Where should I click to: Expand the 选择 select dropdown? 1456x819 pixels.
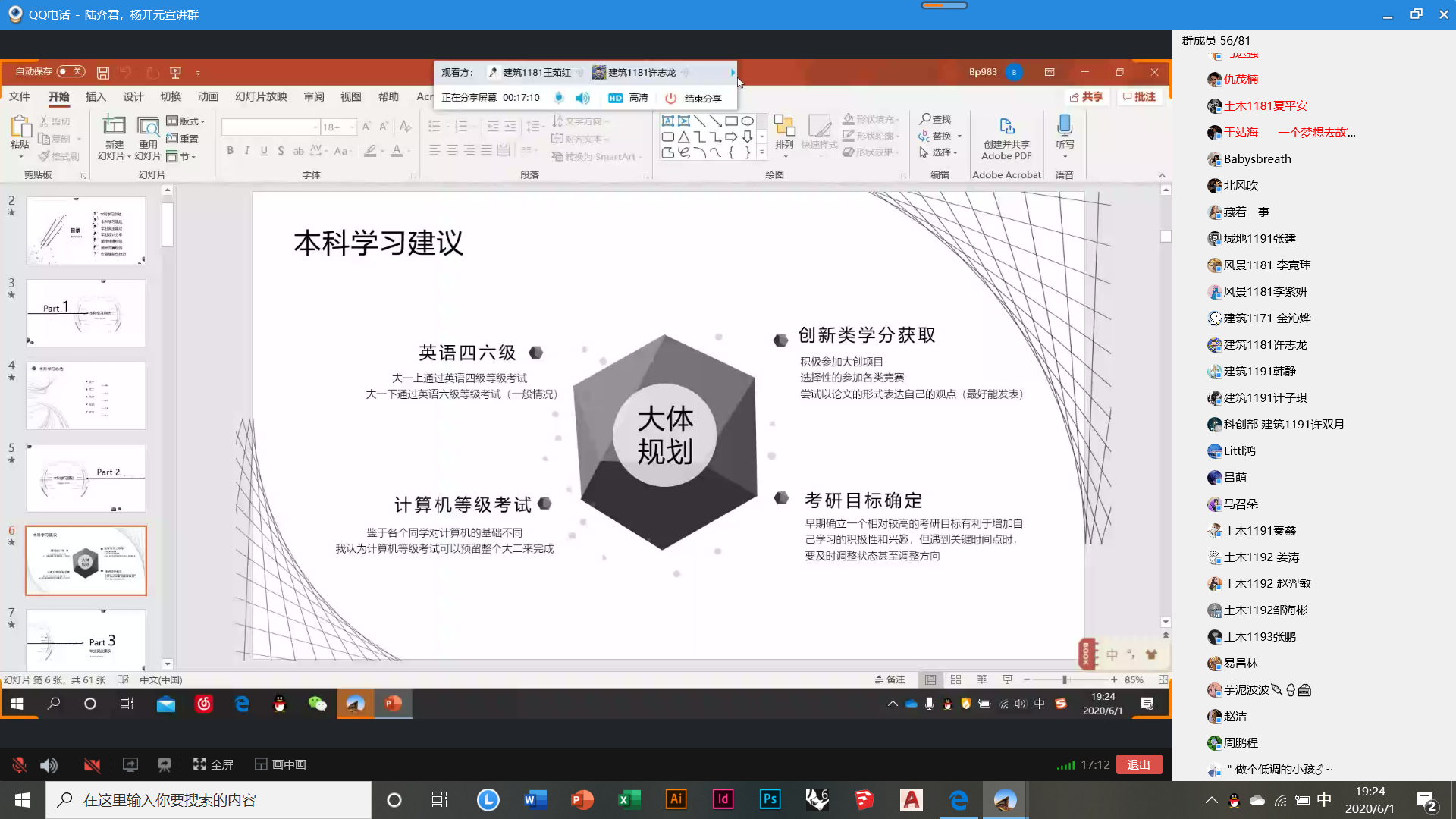tap(940, 152)
